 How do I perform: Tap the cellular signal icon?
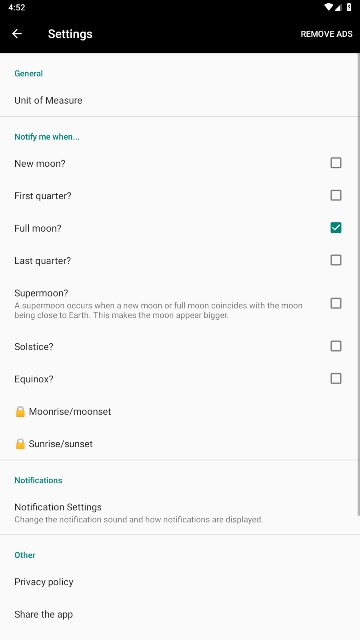[338, 7]
